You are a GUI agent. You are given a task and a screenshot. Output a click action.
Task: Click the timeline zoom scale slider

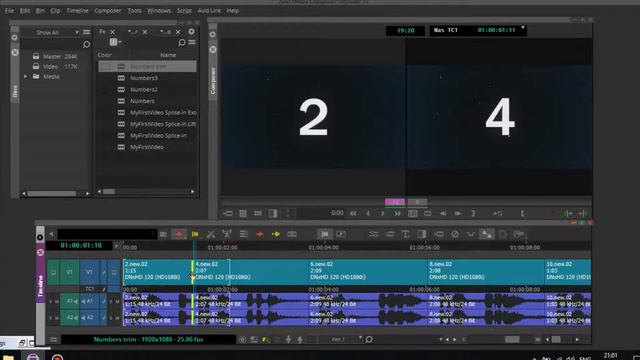pos(512,339)
